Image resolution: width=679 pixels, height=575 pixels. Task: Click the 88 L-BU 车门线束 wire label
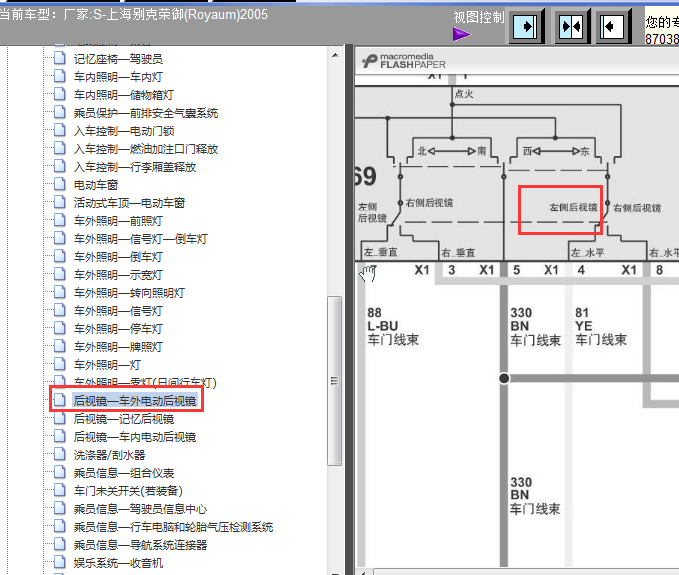tap(393, 326)
